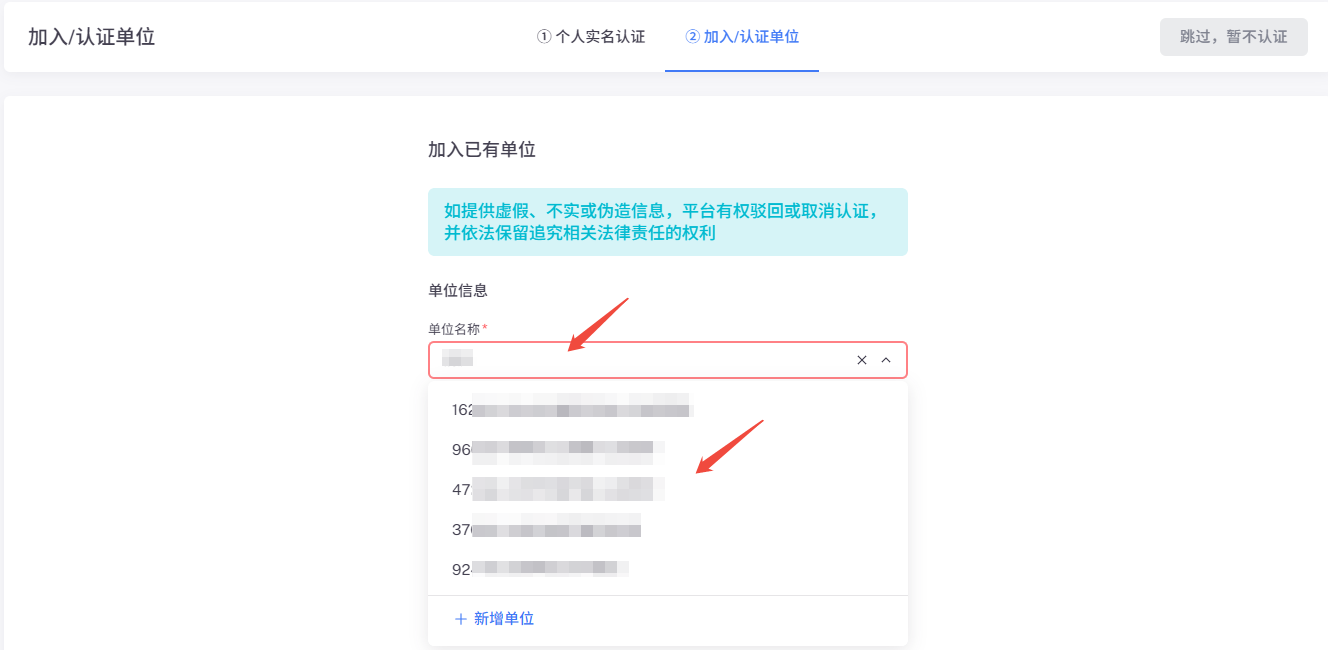Pick the list entry beginning with 37
The width and height of the screenshot is (1328, 650).
(668, 529)
